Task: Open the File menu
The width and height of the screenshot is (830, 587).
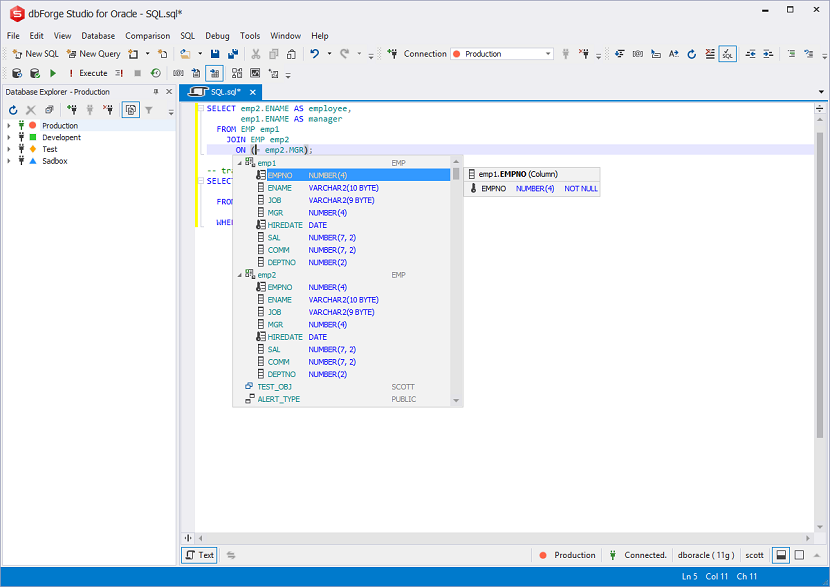Action: (13, 35)
